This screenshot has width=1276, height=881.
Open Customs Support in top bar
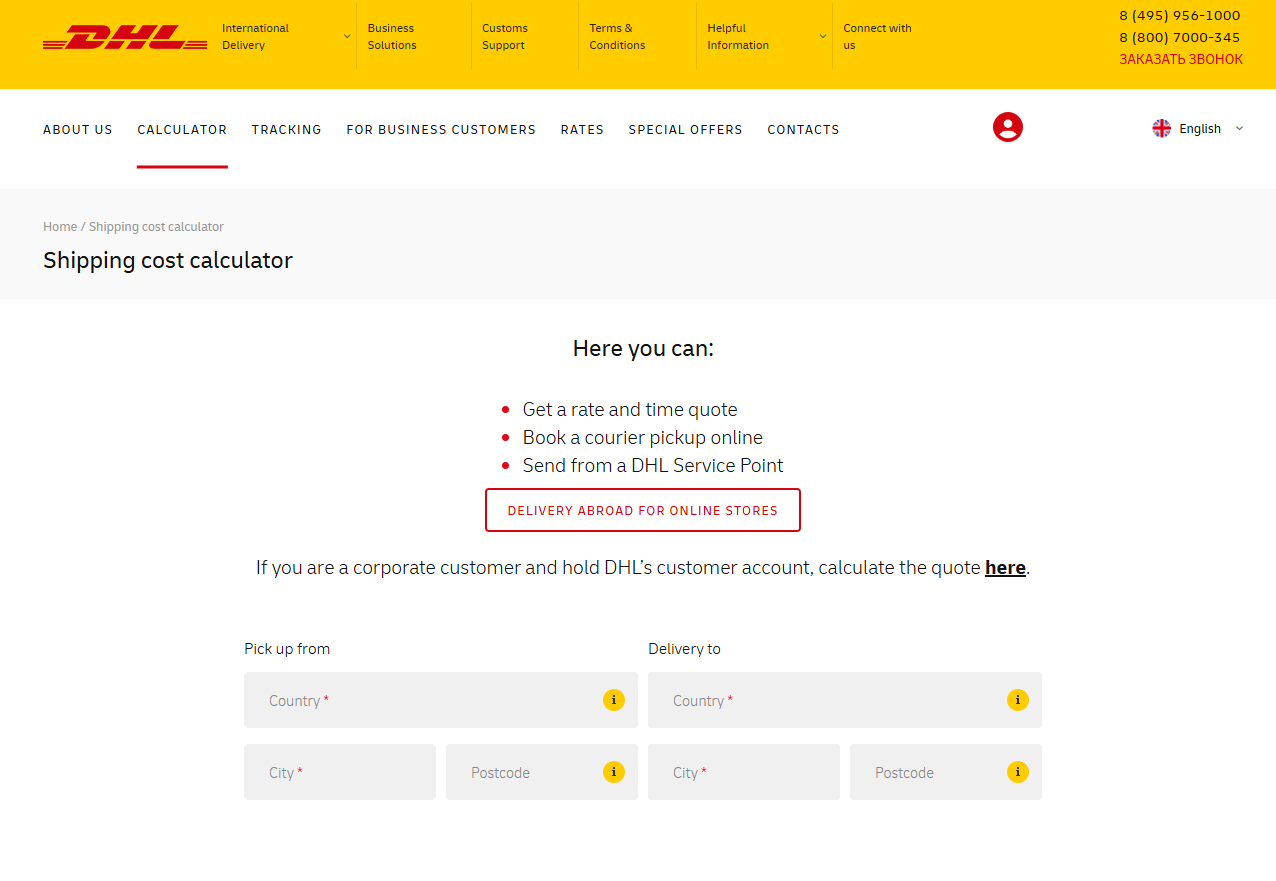point(505,36)
